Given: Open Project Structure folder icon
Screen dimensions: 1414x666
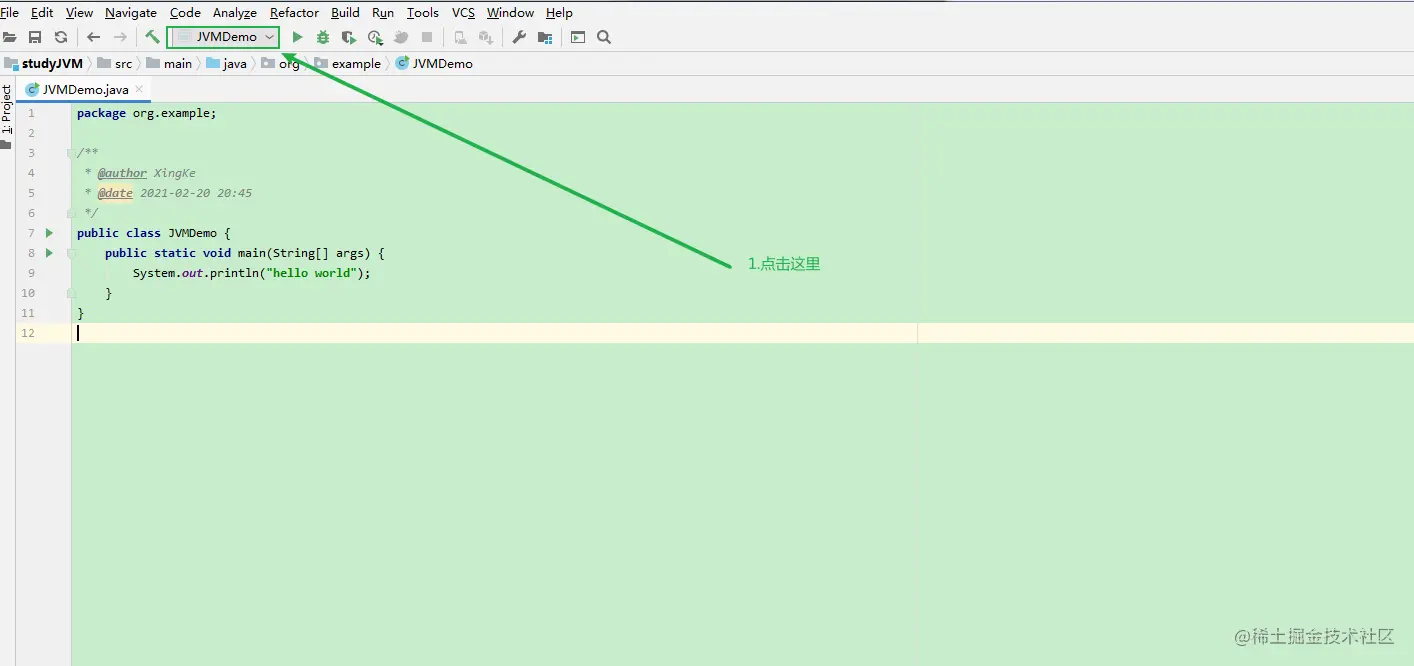Looking at the screenshot, I should (545, 37).
